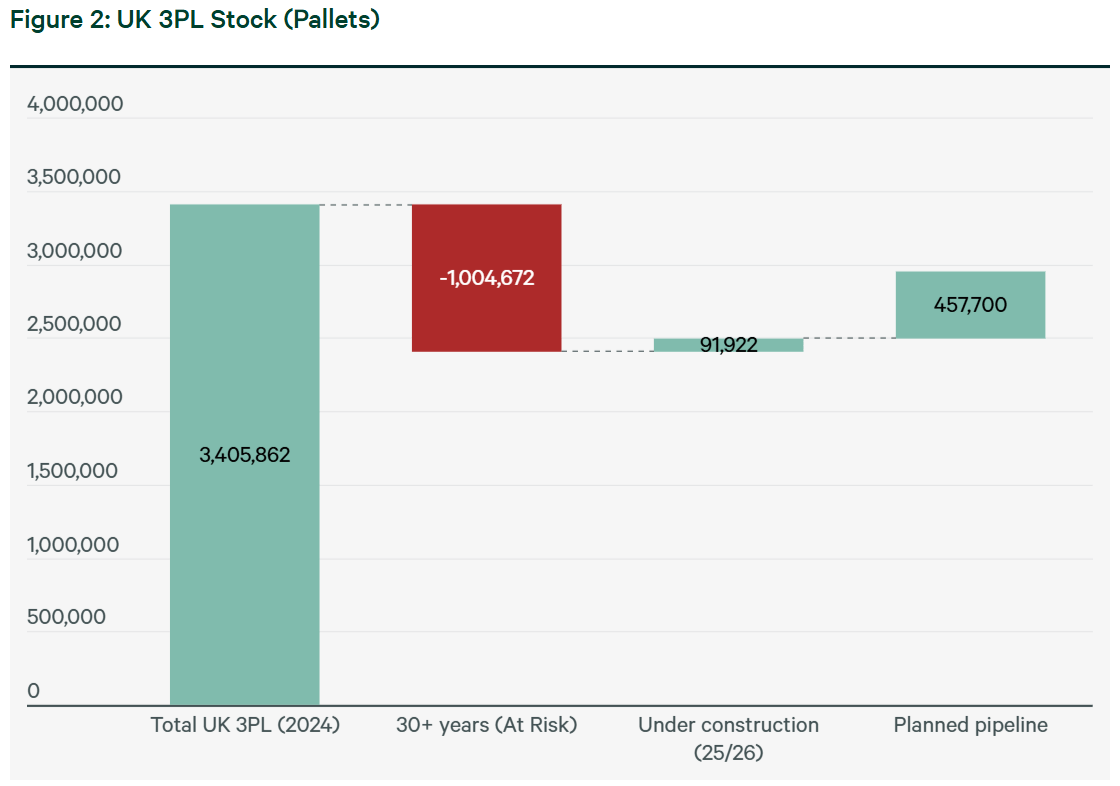Click the 457,700 data label
Viewport: 1120px width, 786px height.
pos(970,304)
